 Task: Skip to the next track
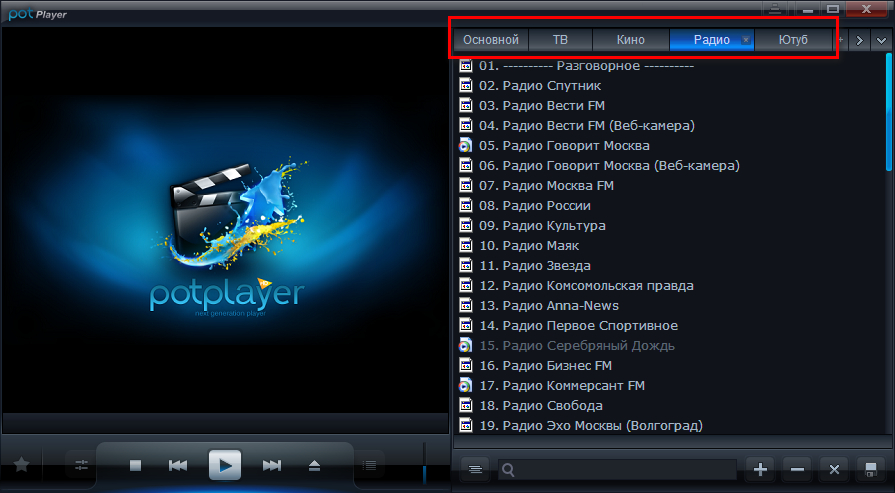[x=272, y=466]
